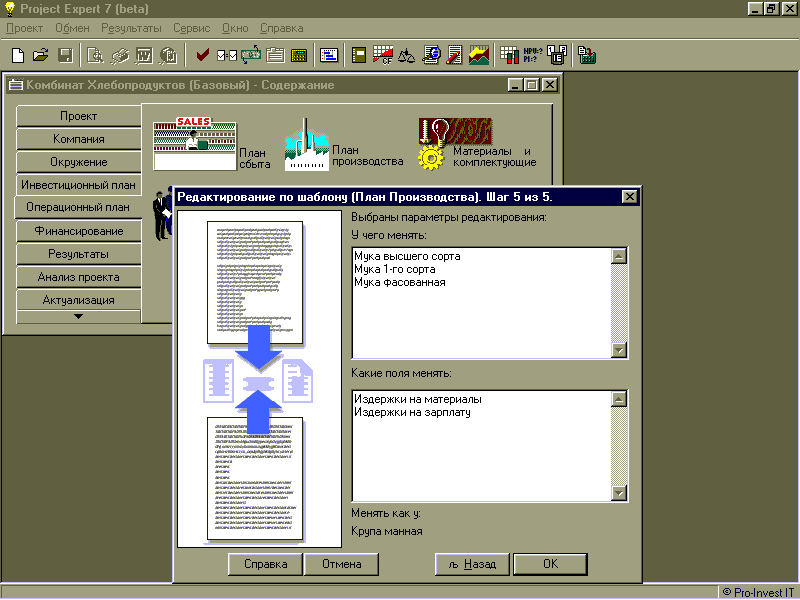The image size is (800, 600).
Task: Click the colored area chart toolbar icon
Action: click(479, 55)
